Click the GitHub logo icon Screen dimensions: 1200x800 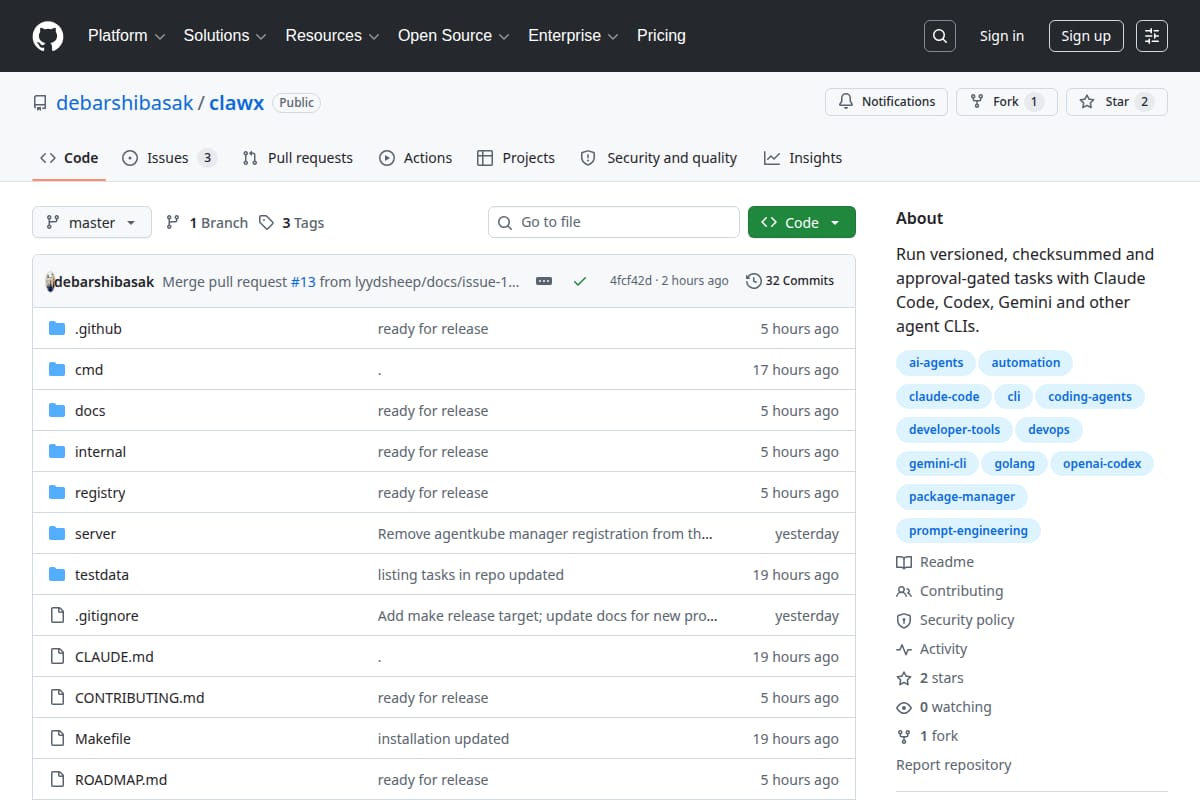48,36
